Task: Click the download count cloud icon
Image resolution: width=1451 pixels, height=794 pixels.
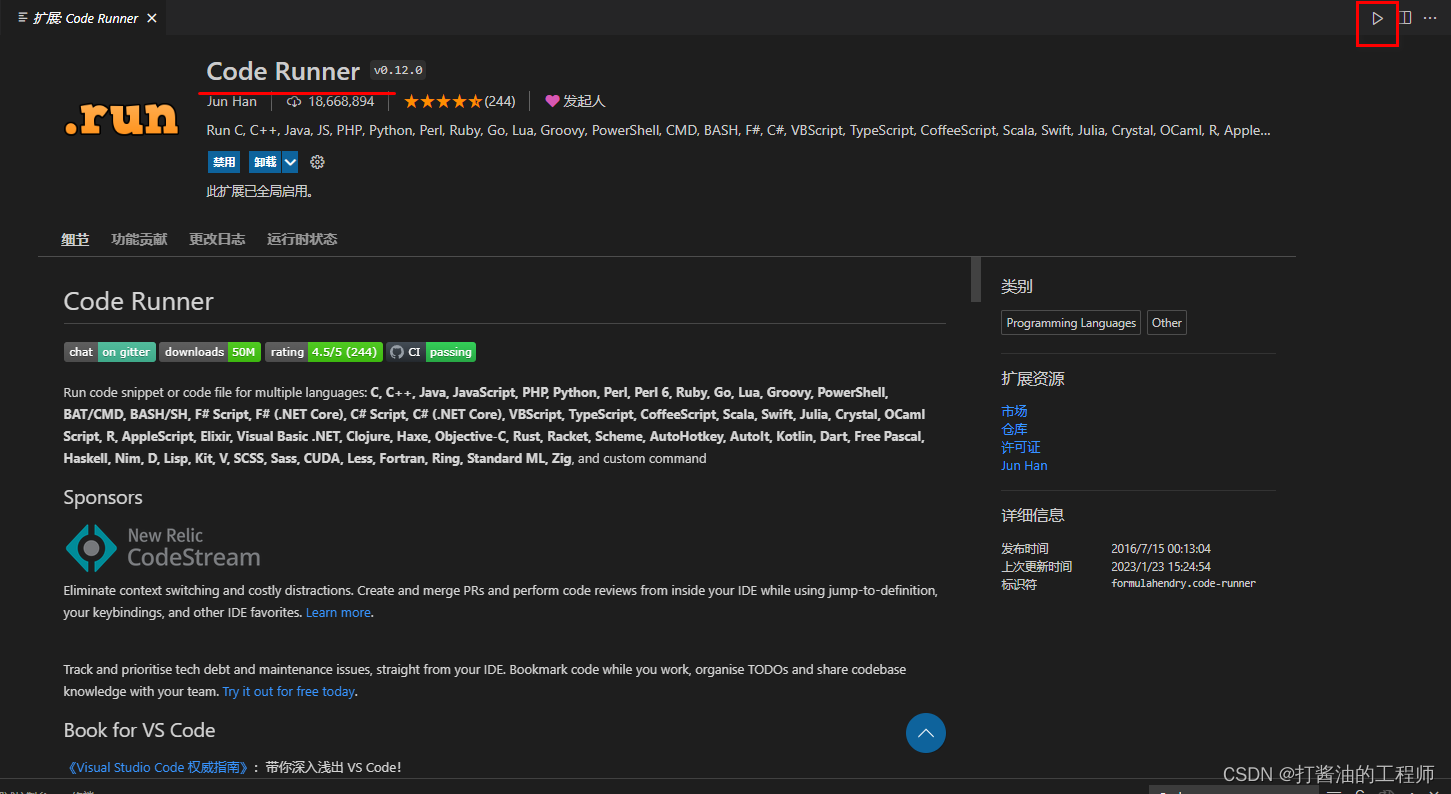Action: click(x=294, y=101)
